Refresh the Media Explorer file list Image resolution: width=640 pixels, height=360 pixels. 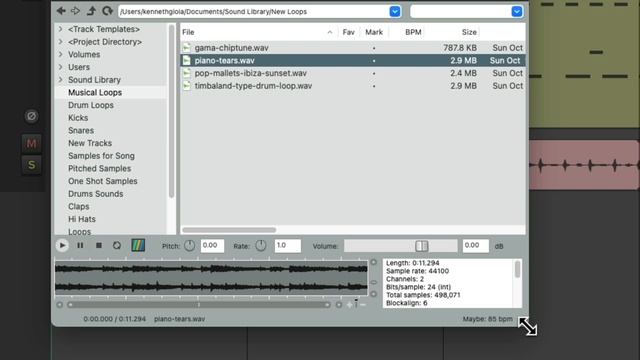(x=107, y=11)
